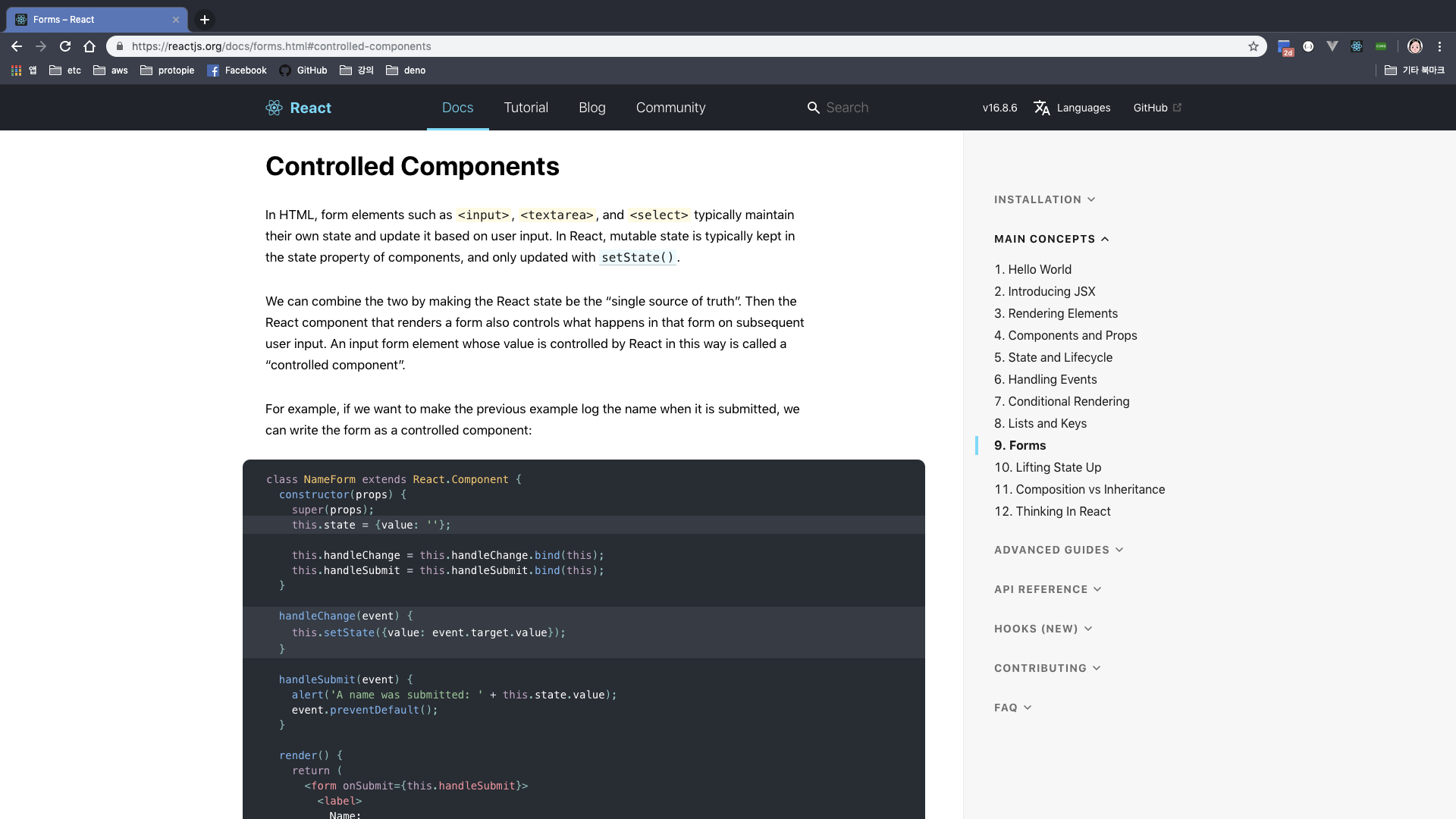
Task: Open new browser tab with plus
Action: point(204,20)
